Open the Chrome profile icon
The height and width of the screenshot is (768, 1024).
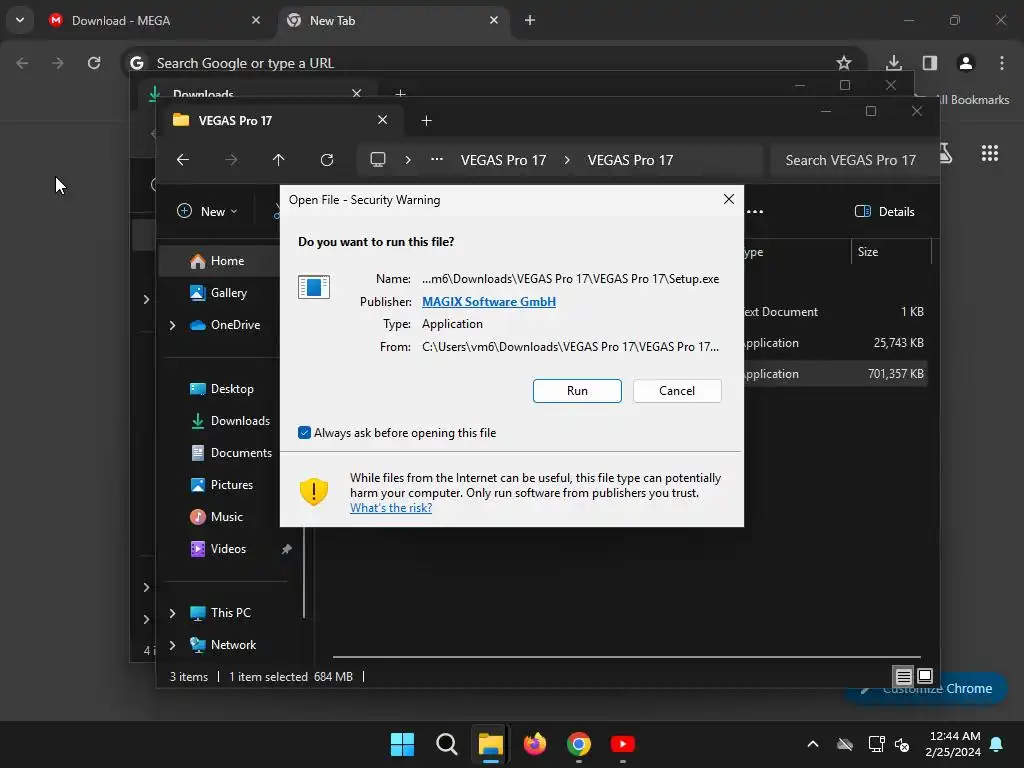coord(965,63)
